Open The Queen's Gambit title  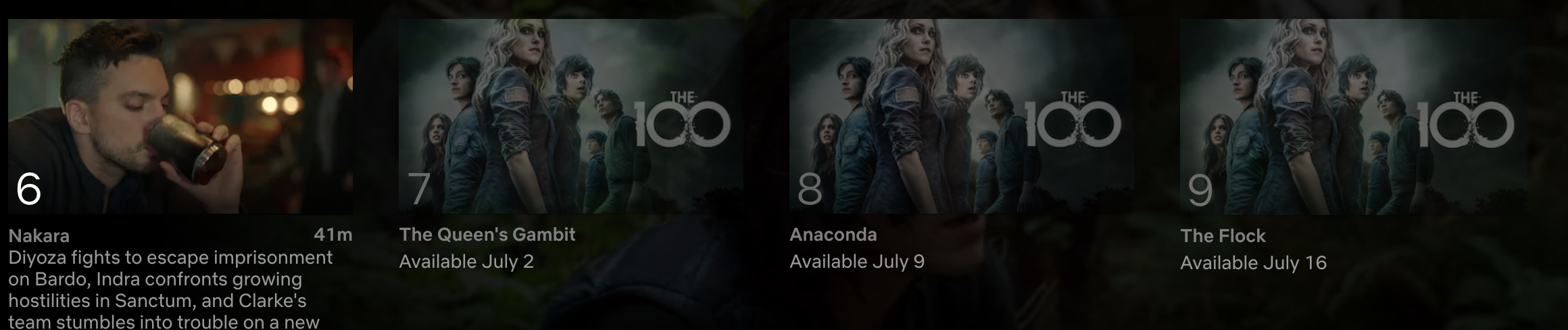pos(487,235)
